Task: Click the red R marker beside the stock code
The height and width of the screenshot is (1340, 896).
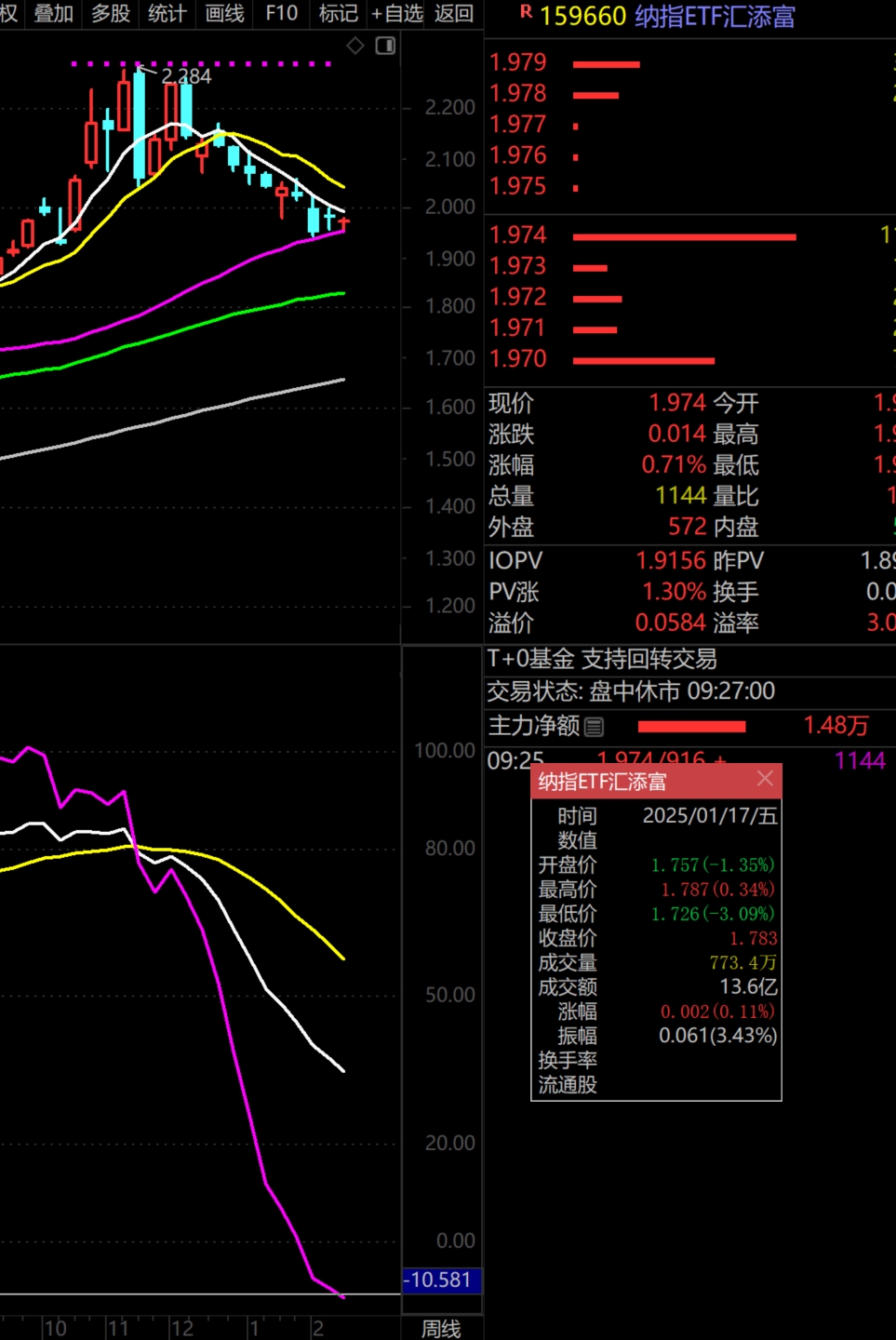Action: coord(526,12)
